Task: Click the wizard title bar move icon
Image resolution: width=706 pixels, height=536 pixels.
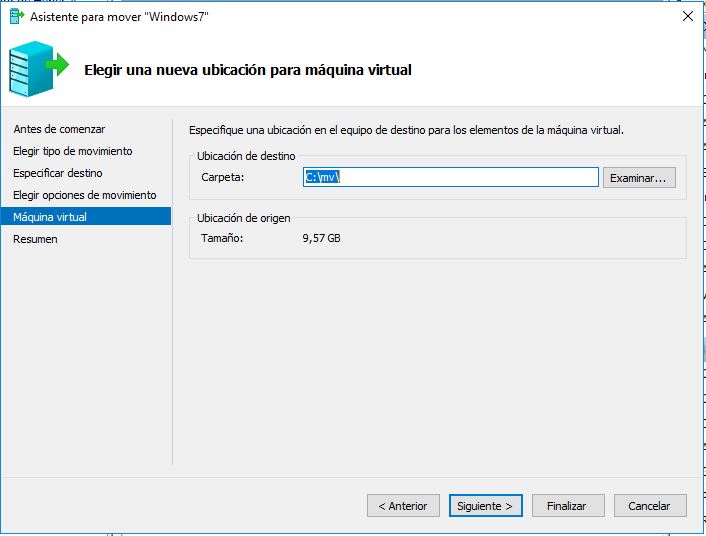Action: point(17,17)
